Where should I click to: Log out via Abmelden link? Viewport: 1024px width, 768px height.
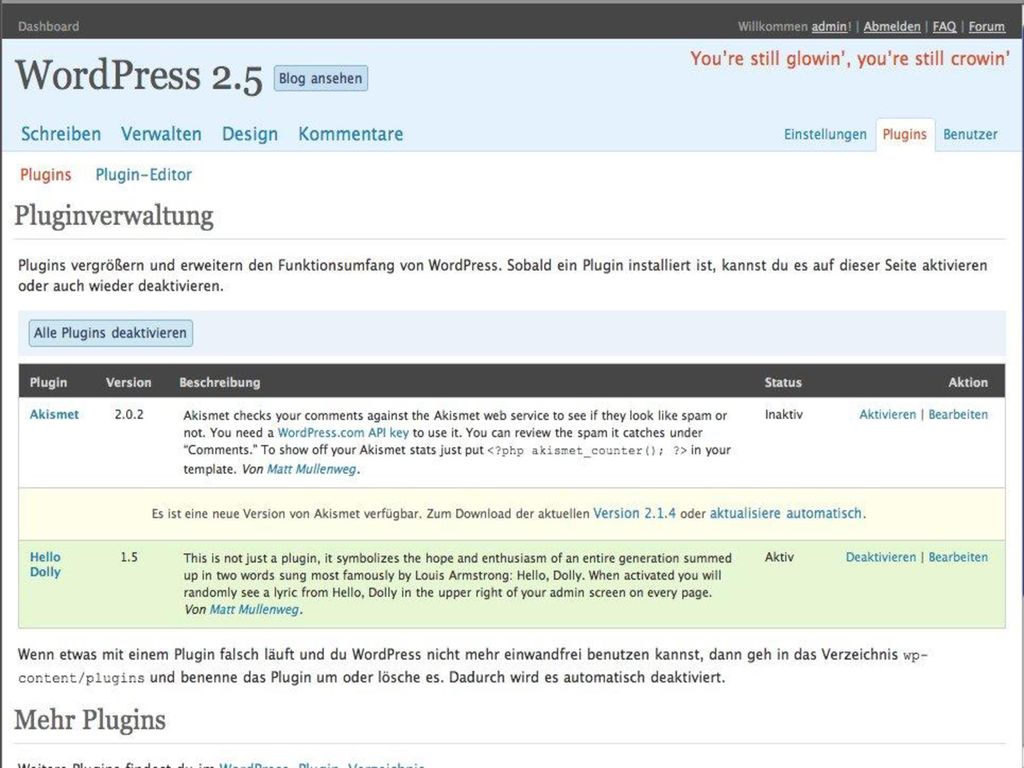pyautogui.click(x=891, y=27)
